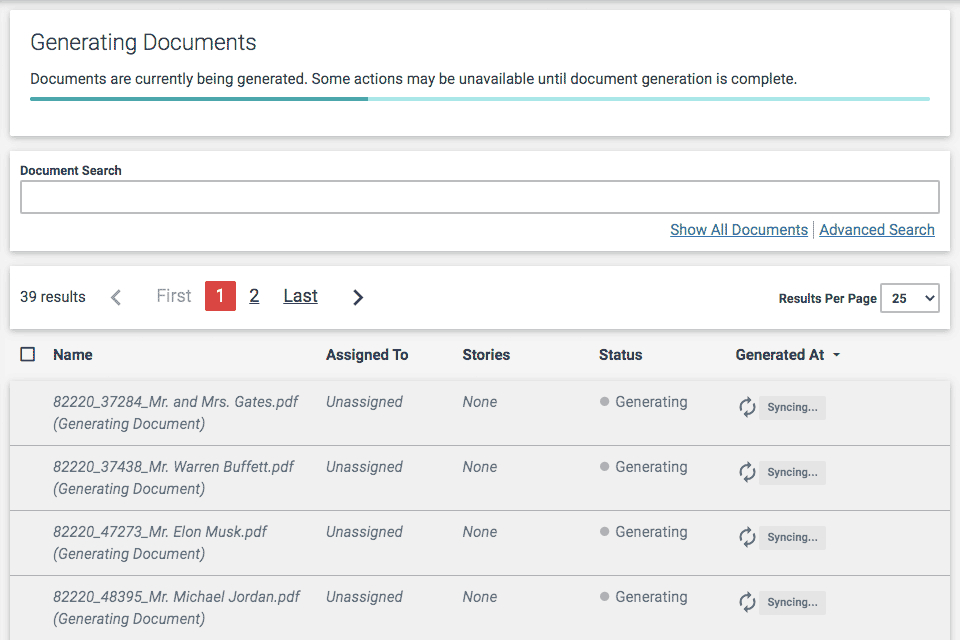Select 82220_37284_Mr. and Mrs. Gates.pdf
The height and width of the screenshot is (640, 960).
(176, 402)
